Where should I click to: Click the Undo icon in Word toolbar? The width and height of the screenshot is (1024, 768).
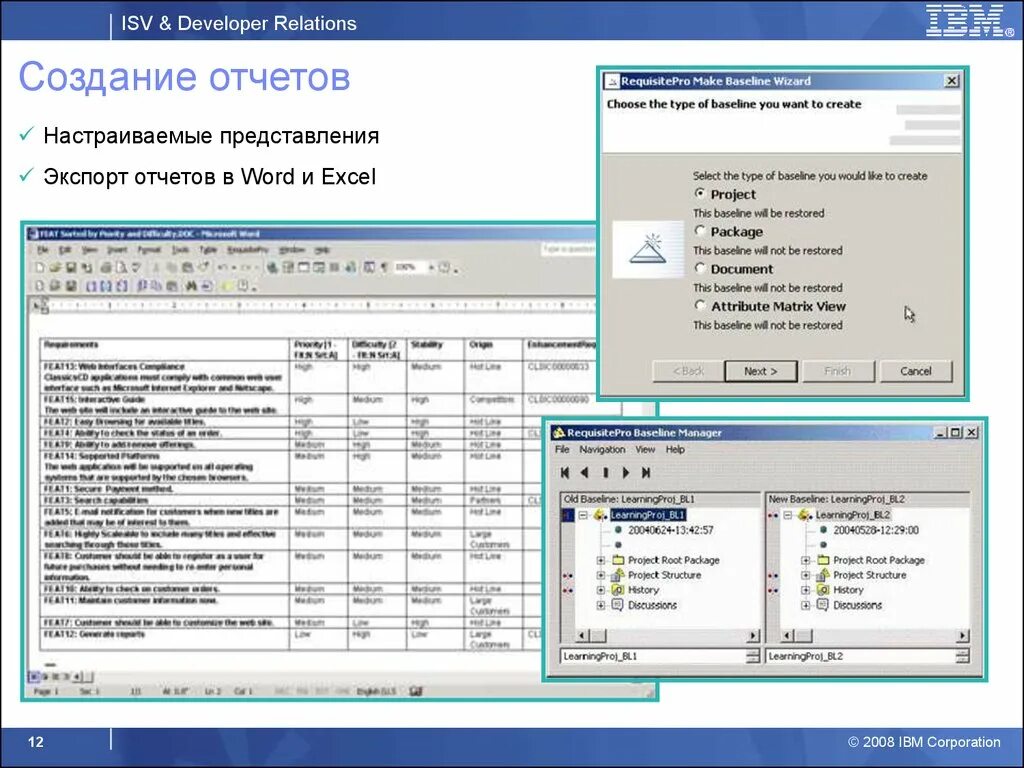[x=222, y=268]
